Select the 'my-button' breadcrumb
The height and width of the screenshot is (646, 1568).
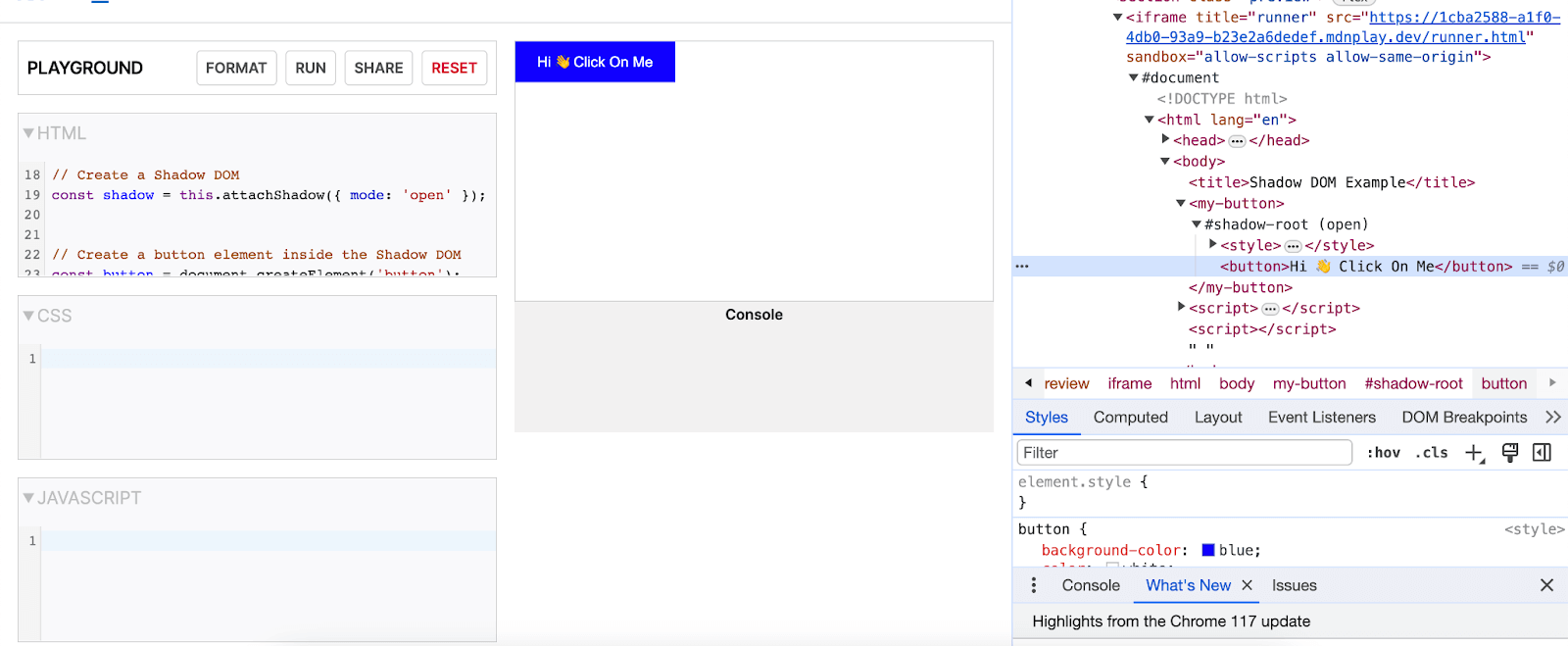pos(1309,384)
